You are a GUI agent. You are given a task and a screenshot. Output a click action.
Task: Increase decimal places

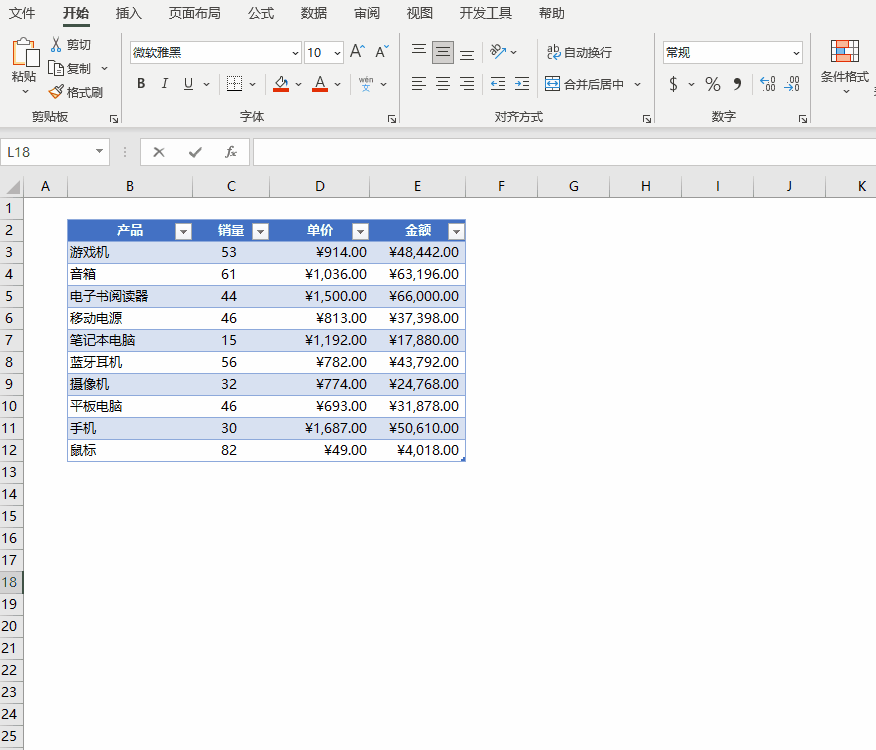tap(768, 84)
